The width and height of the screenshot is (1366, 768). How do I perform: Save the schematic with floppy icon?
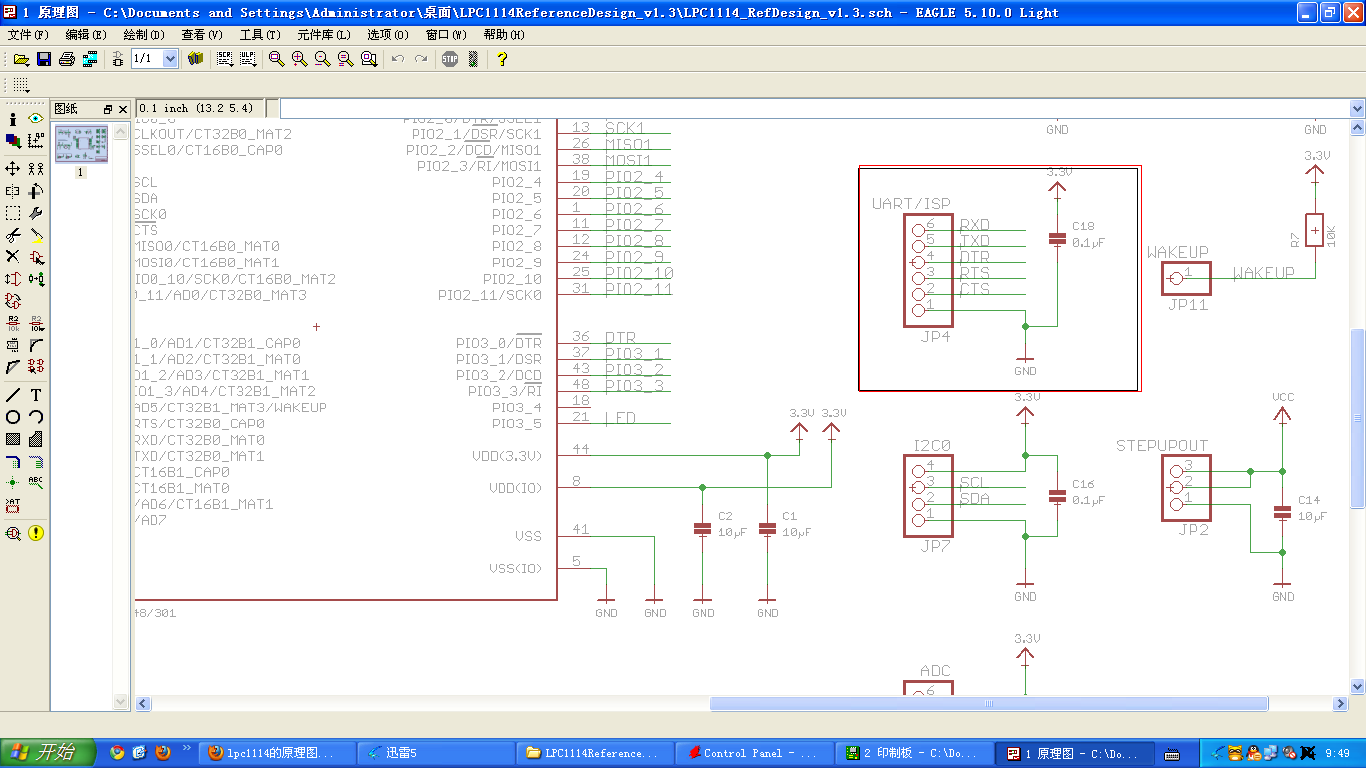pos(44,59)
